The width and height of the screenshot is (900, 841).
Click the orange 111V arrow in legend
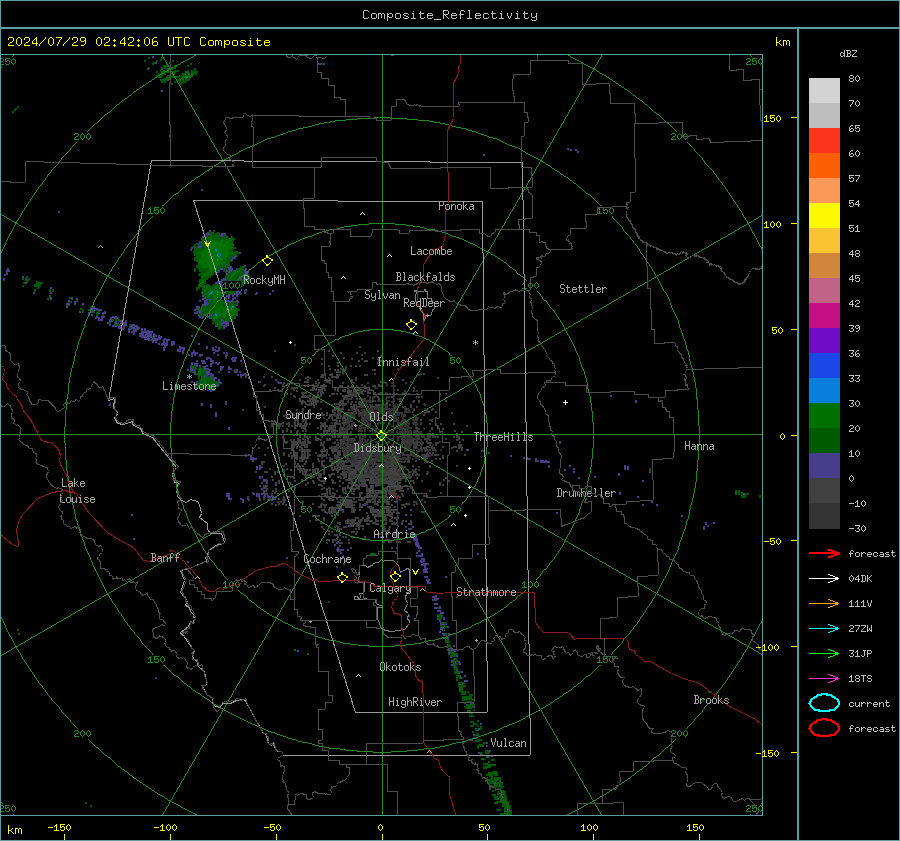tap(824, 603)
